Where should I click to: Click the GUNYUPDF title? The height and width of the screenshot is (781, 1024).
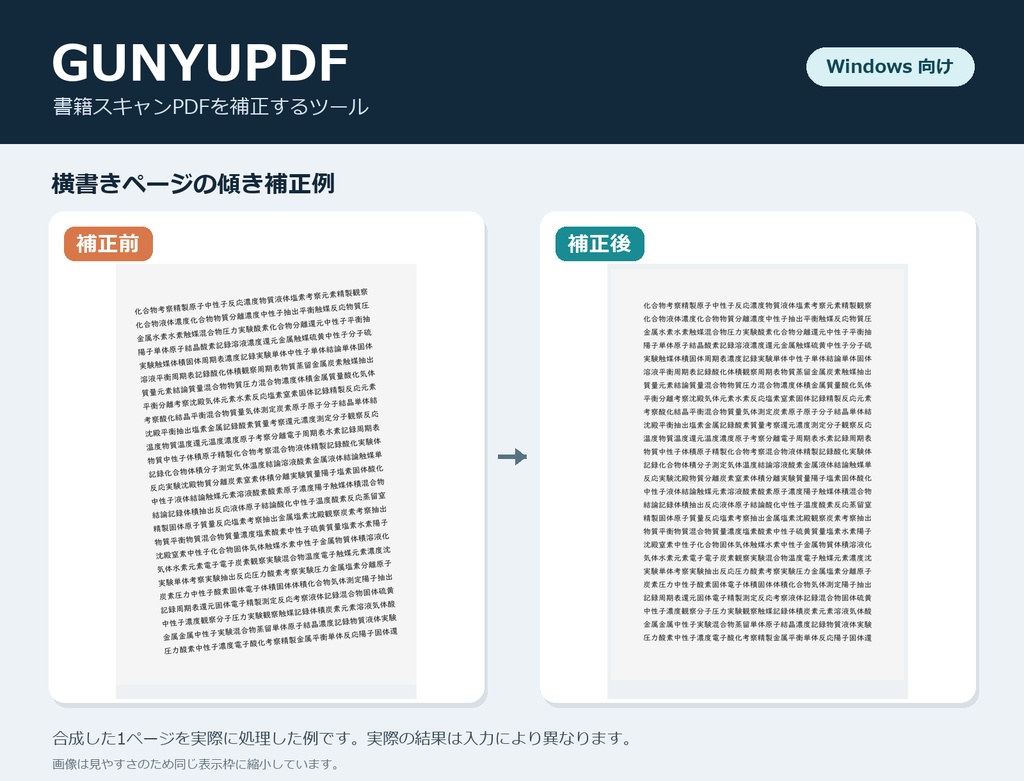(x=200, y=63)
